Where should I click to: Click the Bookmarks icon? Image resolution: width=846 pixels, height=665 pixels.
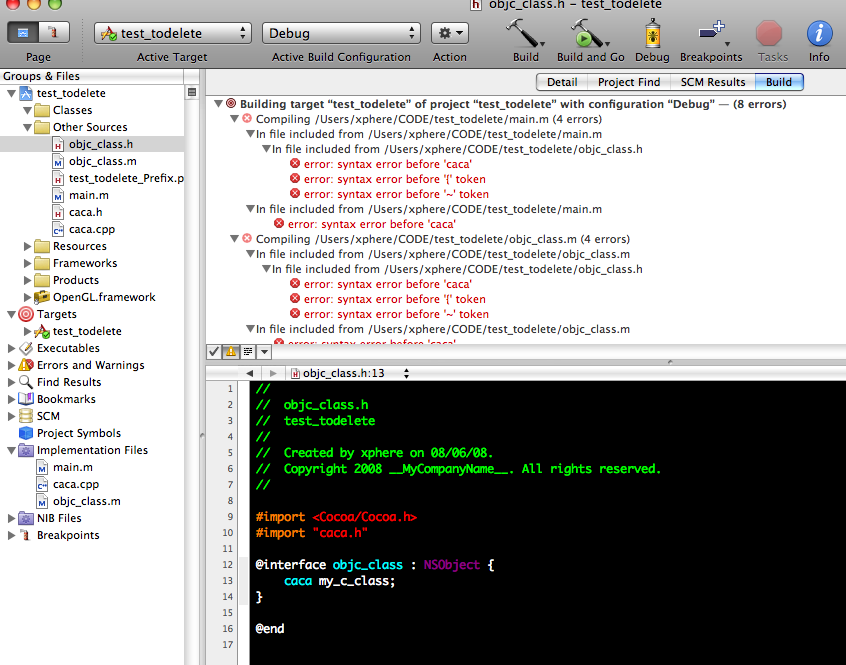(26, 399)
